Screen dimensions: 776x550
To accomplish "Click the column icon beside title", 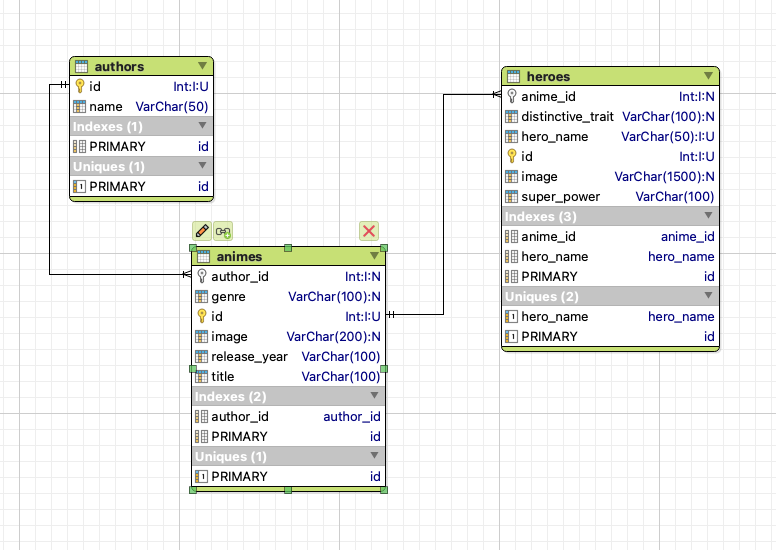I will pos(201,377).
